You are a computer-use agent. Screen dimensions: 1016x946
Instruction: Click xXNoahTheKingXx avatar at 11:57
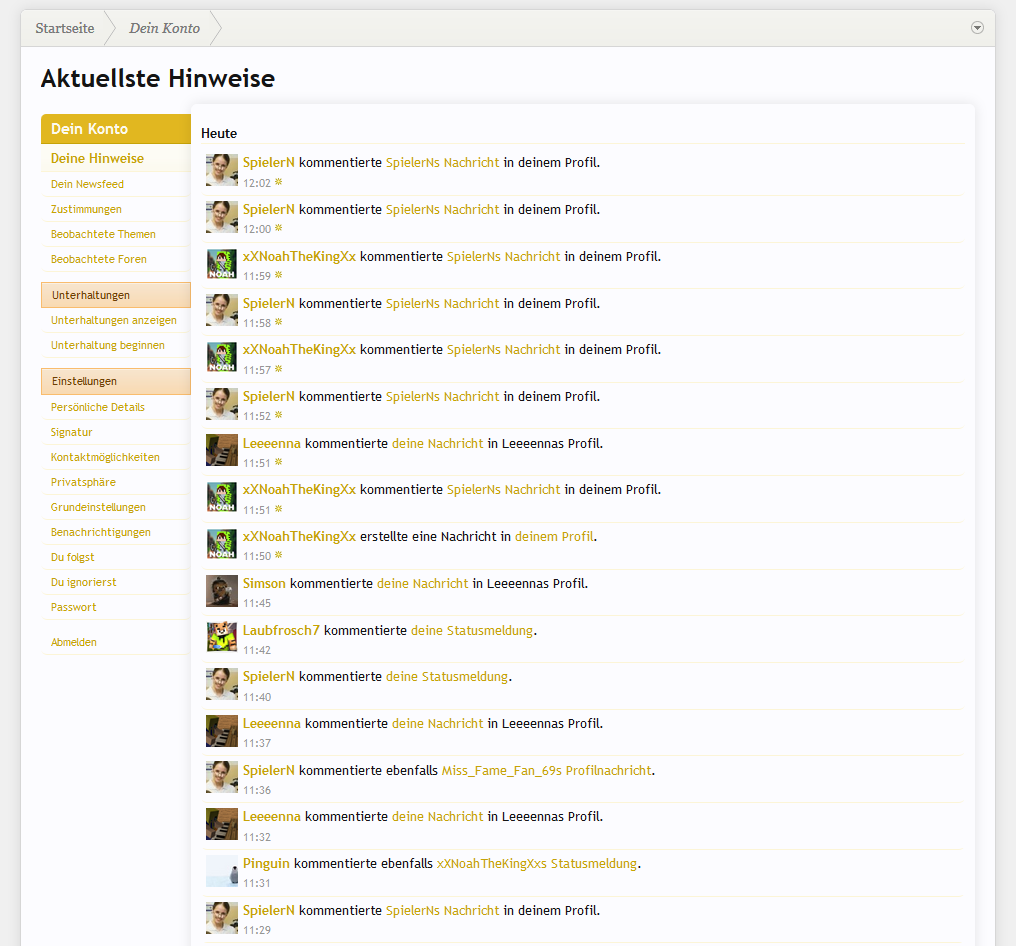click(x=222, y=357)
